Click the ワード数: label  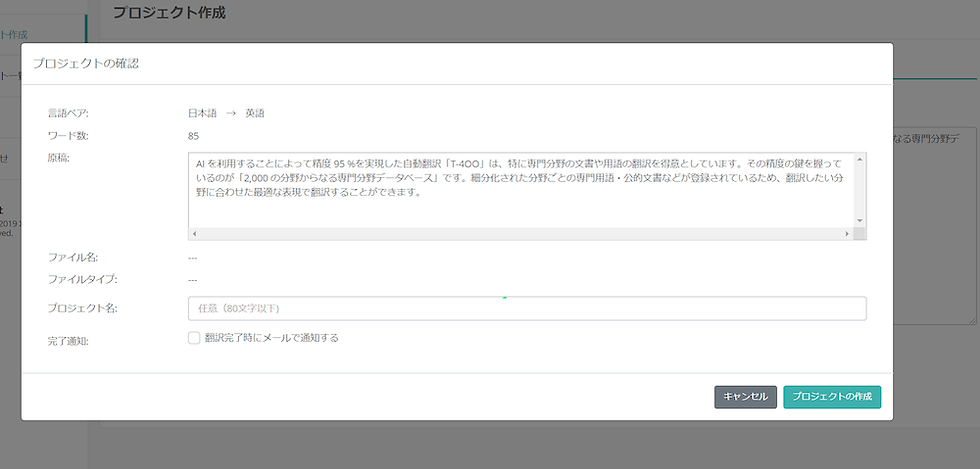point(69,136)
